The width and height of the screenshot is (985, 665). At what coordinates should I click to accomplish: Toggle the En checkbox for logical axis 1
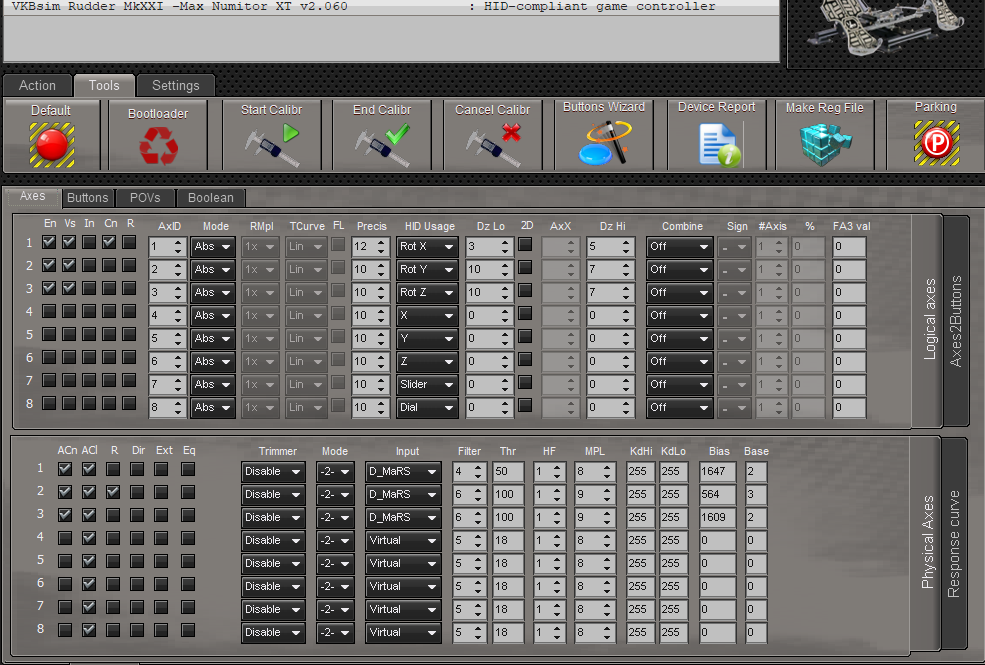(49, 242)
